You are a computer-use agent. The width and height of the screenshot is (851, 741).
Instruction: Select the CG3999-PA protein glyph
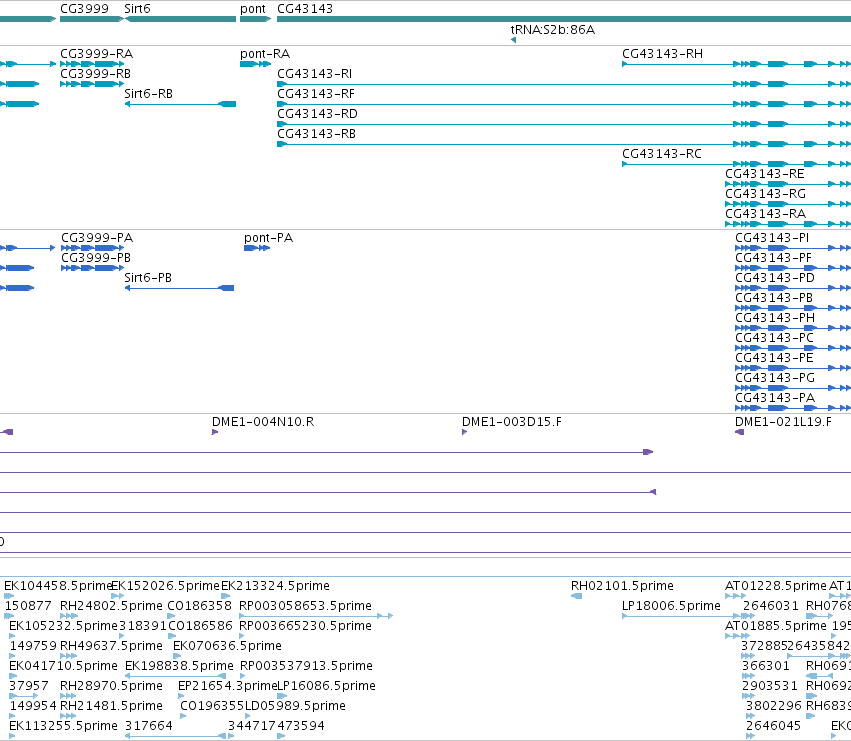coord(92,248)
